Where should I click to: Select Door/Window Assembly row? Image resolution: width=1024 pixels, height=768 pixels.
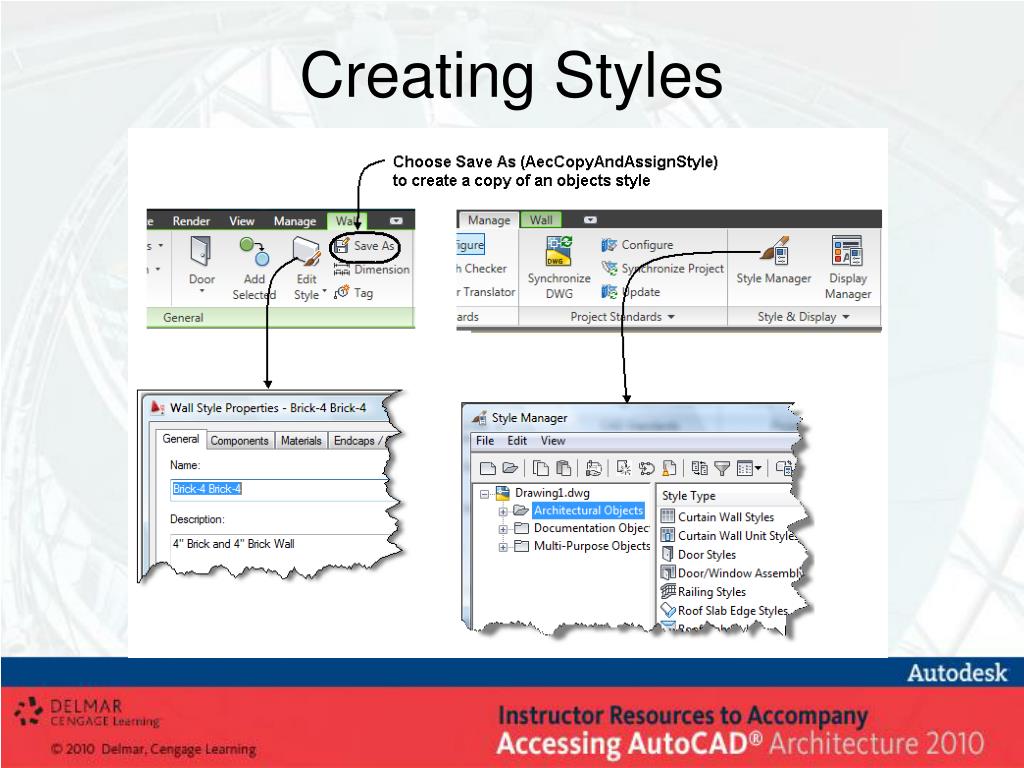pos(730,573)
